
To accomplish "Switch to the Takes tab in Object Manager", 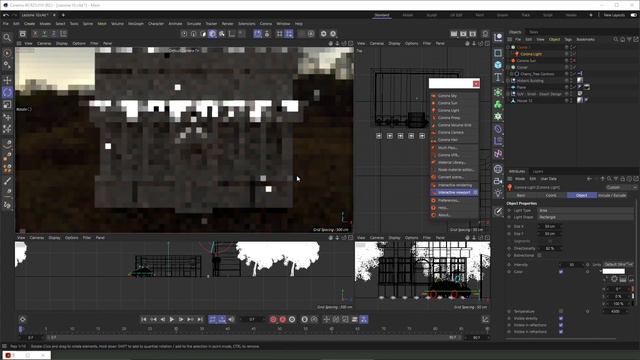I will click(534, 32).
